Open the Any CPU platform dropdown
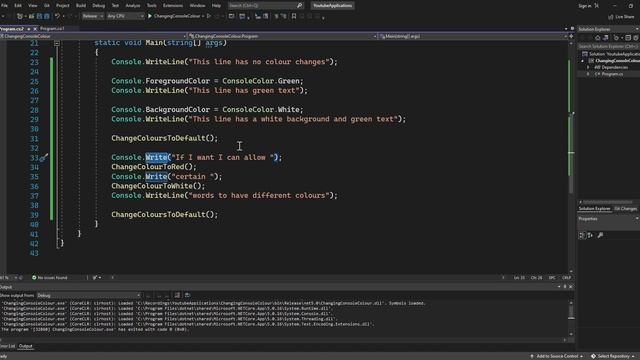This screenshot has width=640, height=360. click(x=125, y=16)
